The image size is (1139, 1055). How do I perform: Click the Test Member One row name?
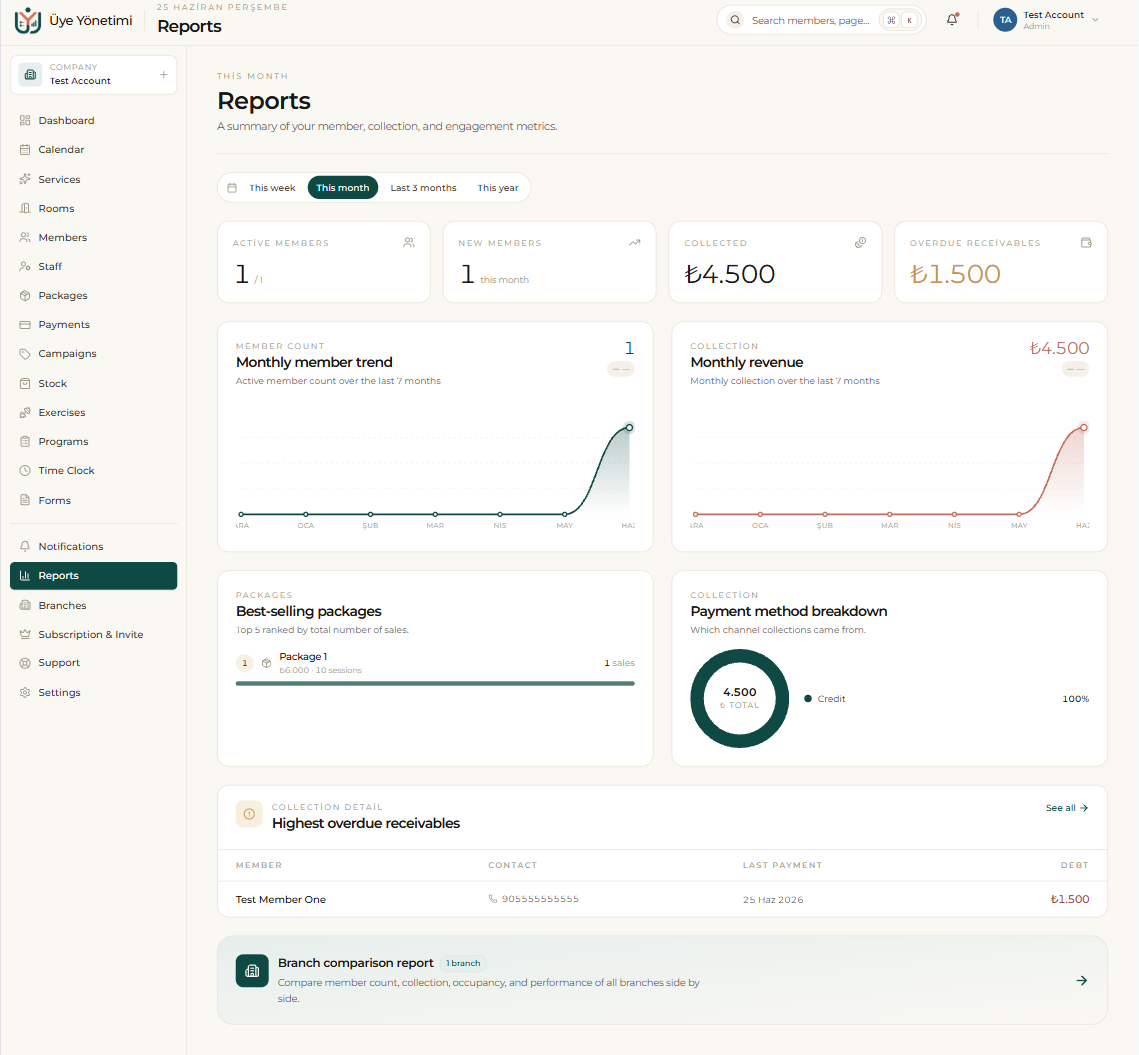tap(280, 900)
